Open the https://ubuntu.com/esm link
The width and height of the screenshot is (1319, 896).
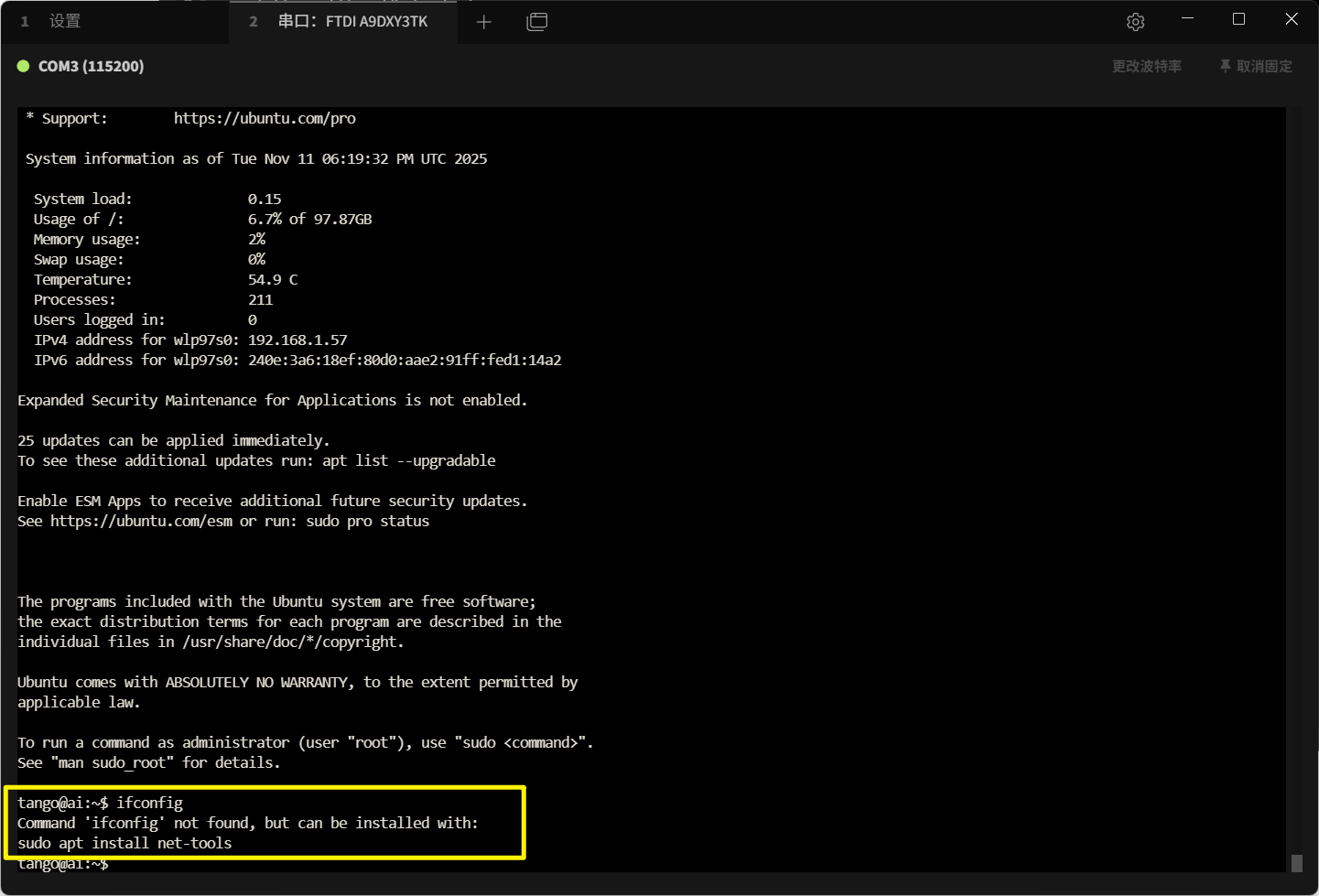point(141,521)
